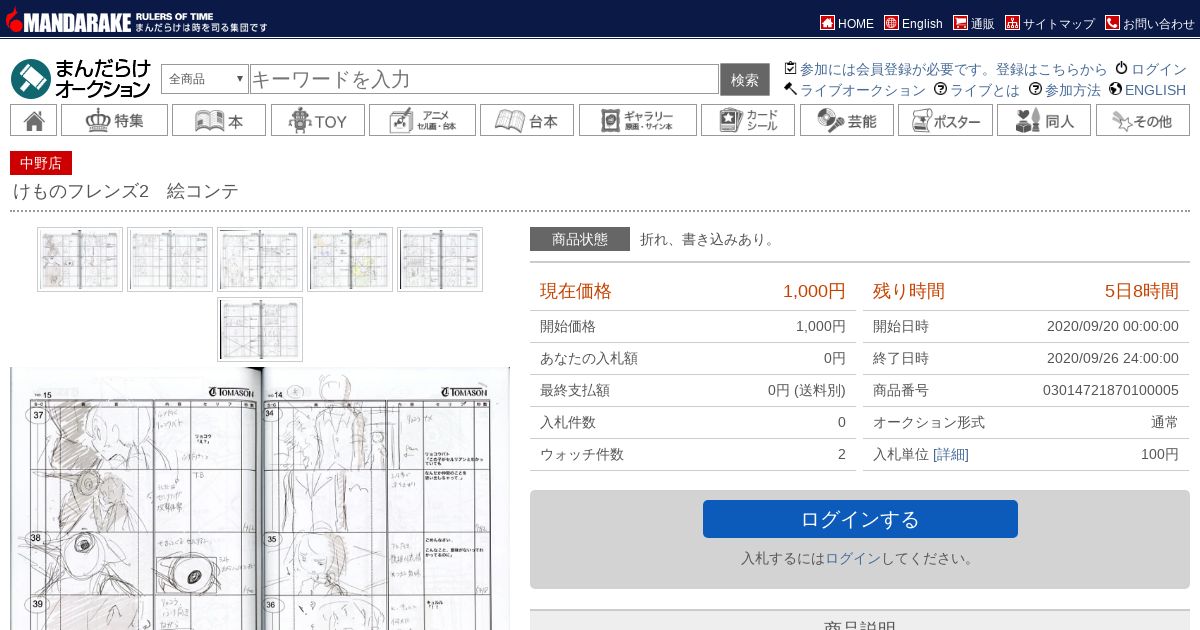Open the TOY category with robot icon
Viewport: 1200px width, 630px height.
point(317,121)
